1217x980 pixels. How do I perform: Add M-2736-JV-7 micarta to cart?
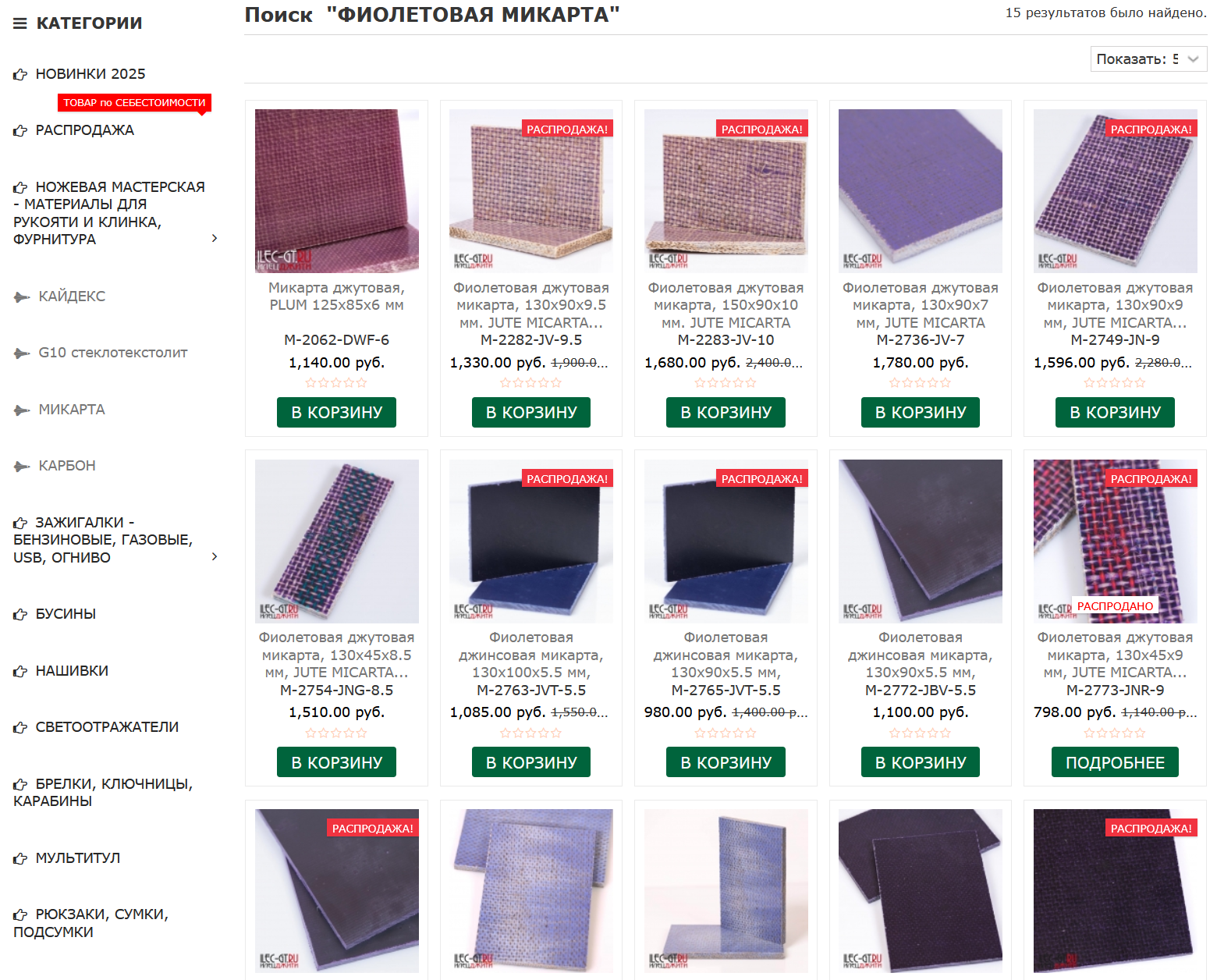(x=921, y=412)
